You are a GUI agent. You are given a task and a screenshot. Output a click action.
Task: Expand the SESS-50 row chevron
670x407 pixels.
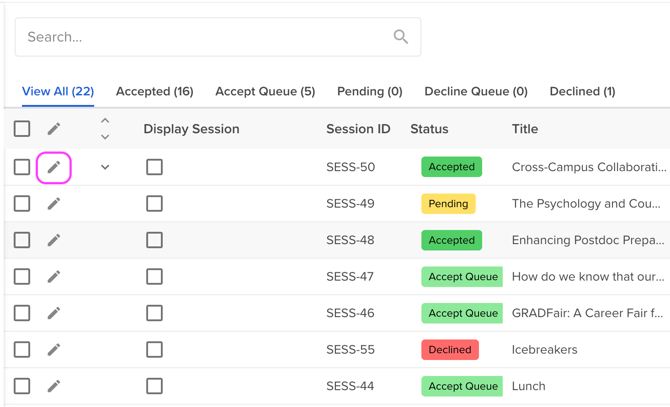105,167
